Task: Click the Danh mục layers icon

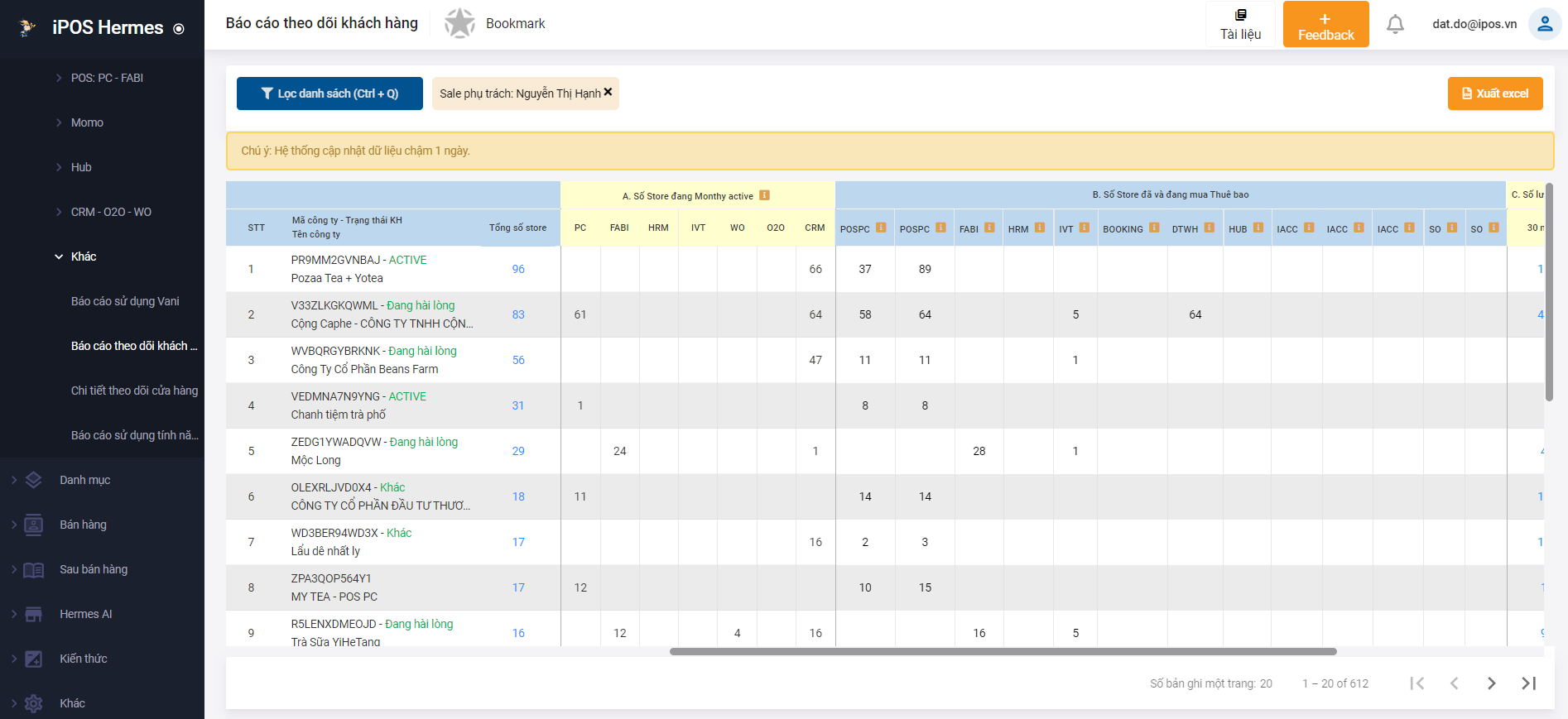Action: point(34,480)
